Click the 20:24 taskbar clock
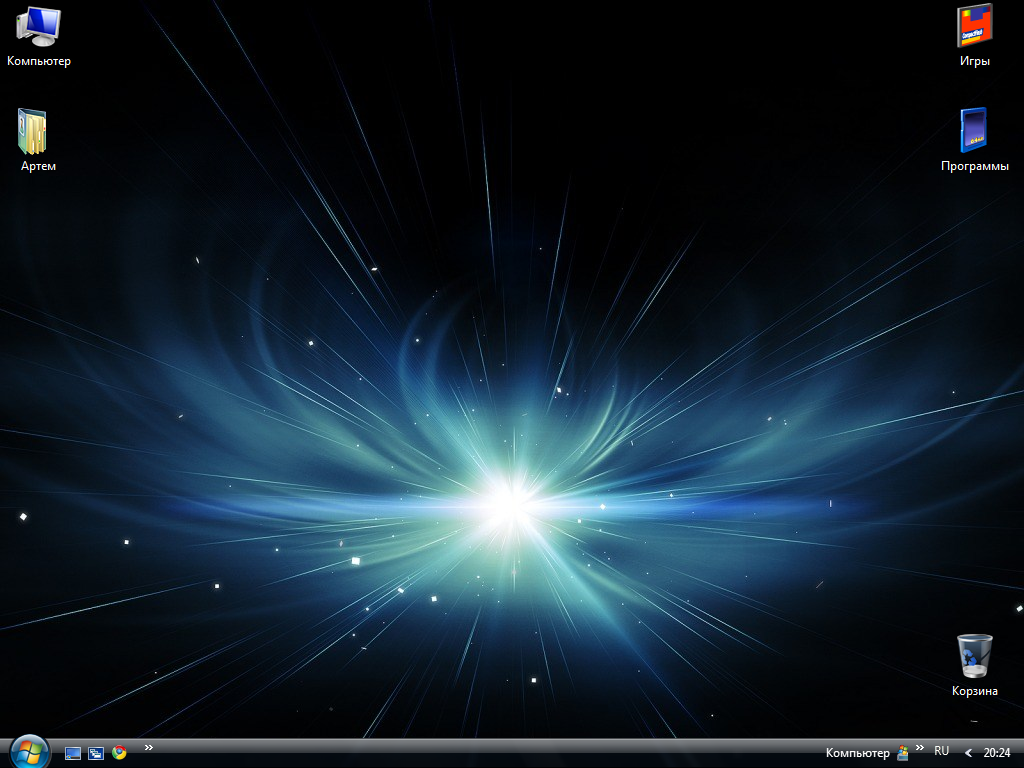 (x=997, y=753)
